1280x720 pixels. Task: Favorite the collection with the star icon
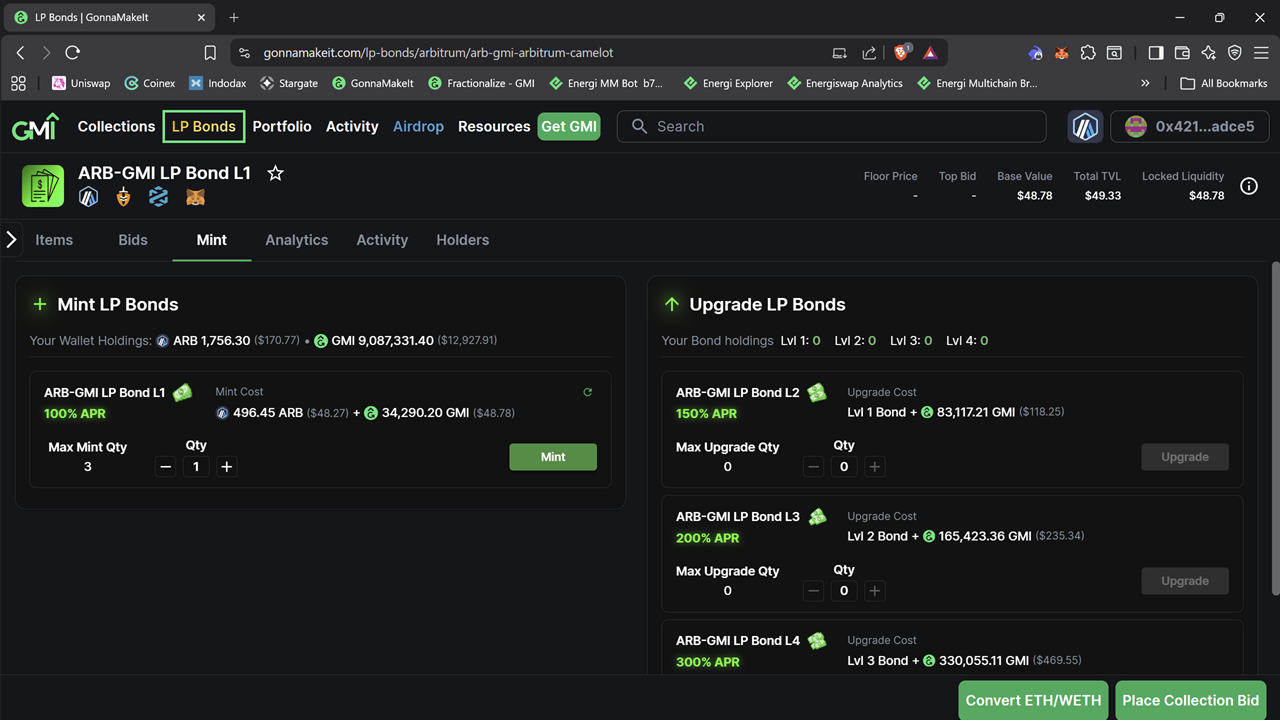275,173
